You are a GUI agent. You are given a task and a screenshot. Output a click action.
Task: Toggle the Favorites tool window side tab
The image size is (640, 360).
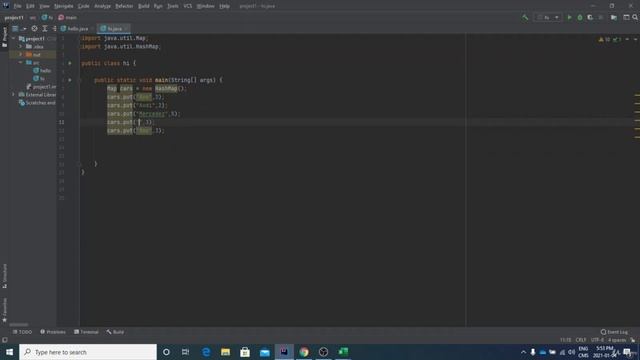coord(4,310)
